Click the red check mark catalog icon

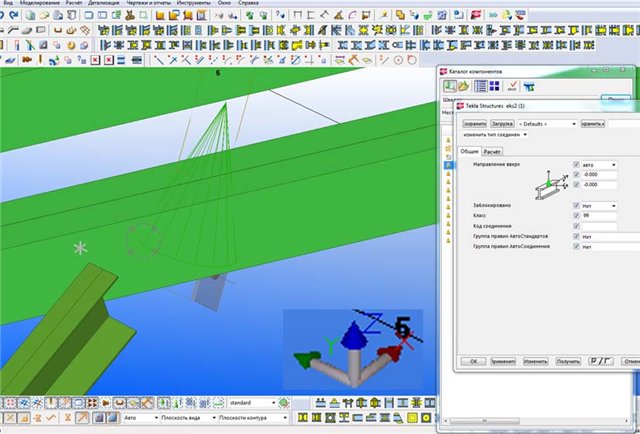[512, 87]
